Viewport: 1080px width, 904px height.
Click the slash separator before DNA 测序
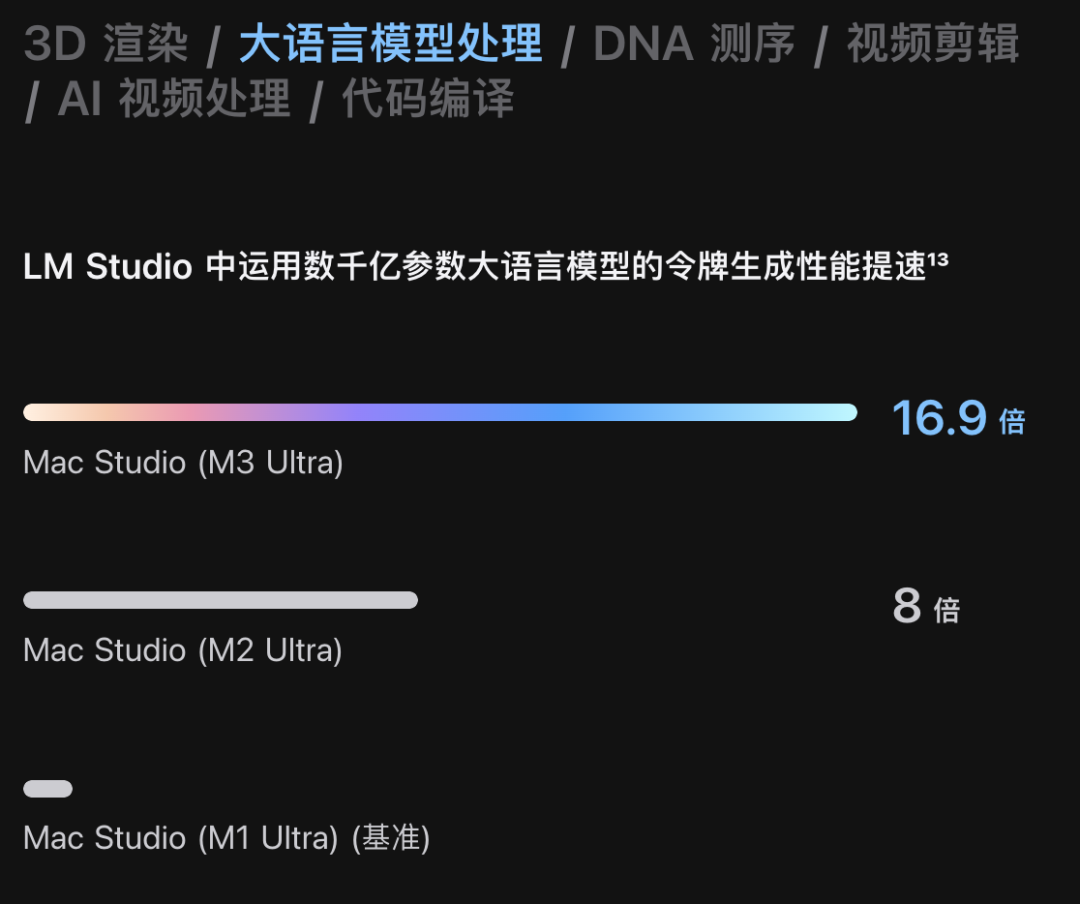click(x=568, y=46)
